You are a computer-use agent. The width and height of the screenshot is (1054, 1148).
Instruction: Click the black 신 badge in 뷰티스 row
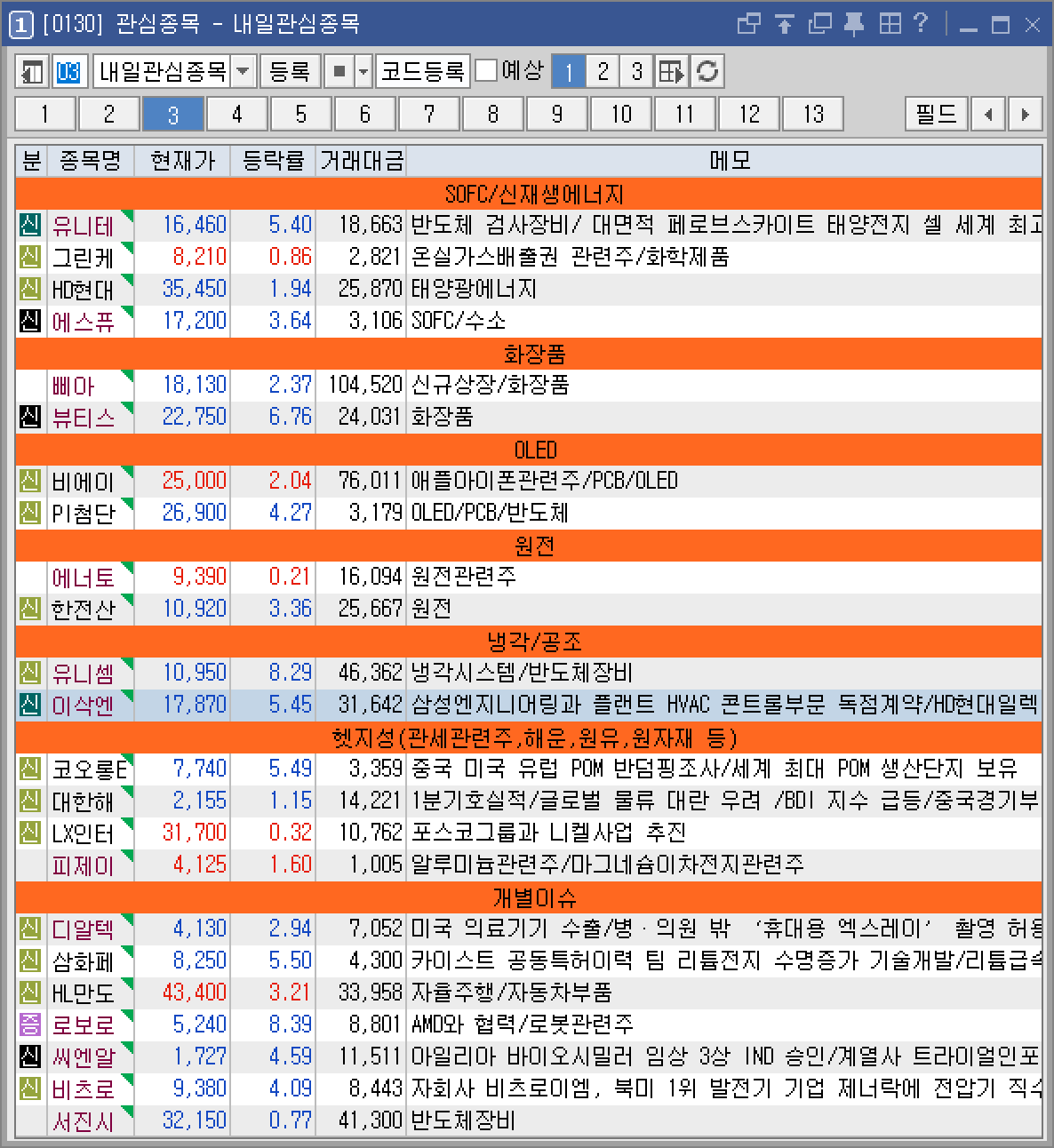coord(30,417)
